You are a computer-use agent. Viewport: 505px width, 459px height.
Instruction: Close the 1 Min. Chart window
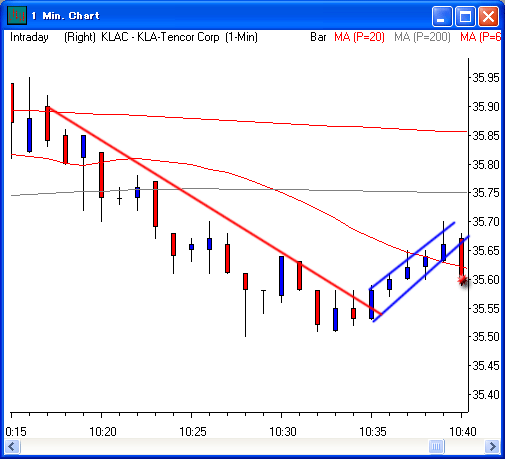click(488, 16)
